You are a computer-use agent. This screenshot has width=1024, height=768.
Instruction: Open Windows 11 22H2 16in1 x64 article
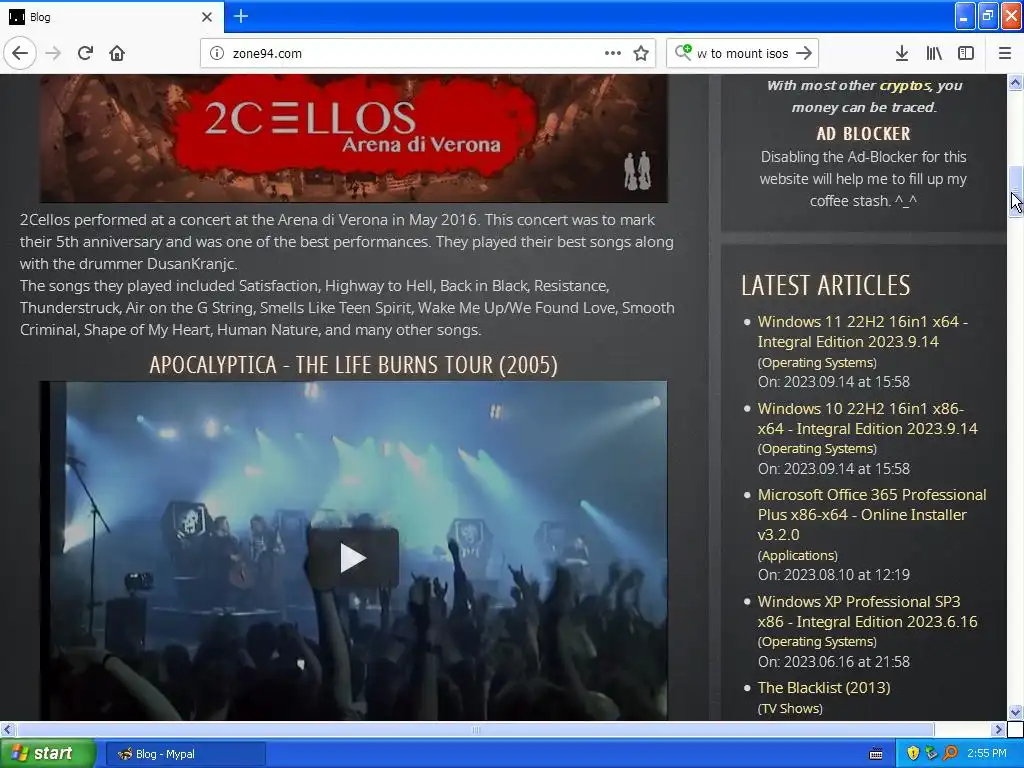(863, 332)
